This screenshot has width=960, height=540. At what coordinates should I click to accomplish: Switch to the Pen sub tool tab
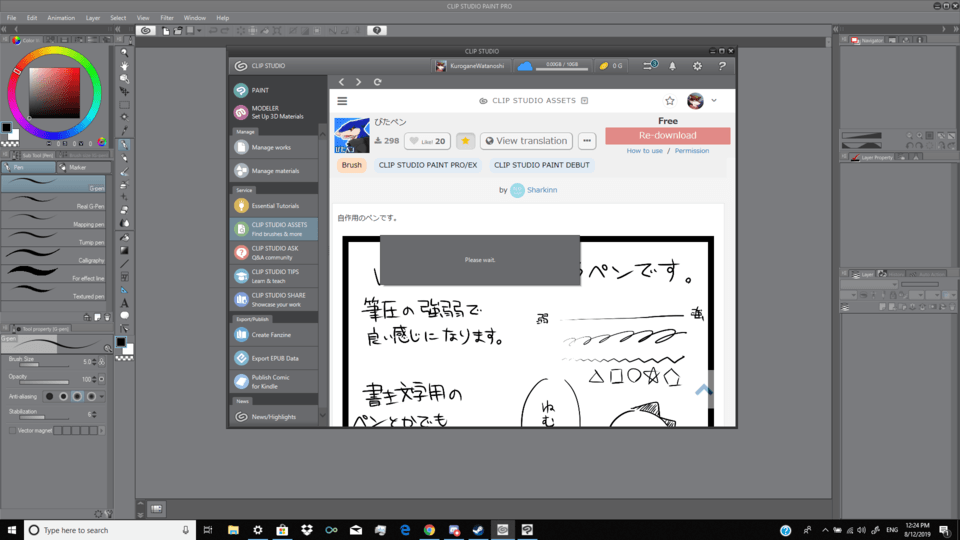(28, 167)
